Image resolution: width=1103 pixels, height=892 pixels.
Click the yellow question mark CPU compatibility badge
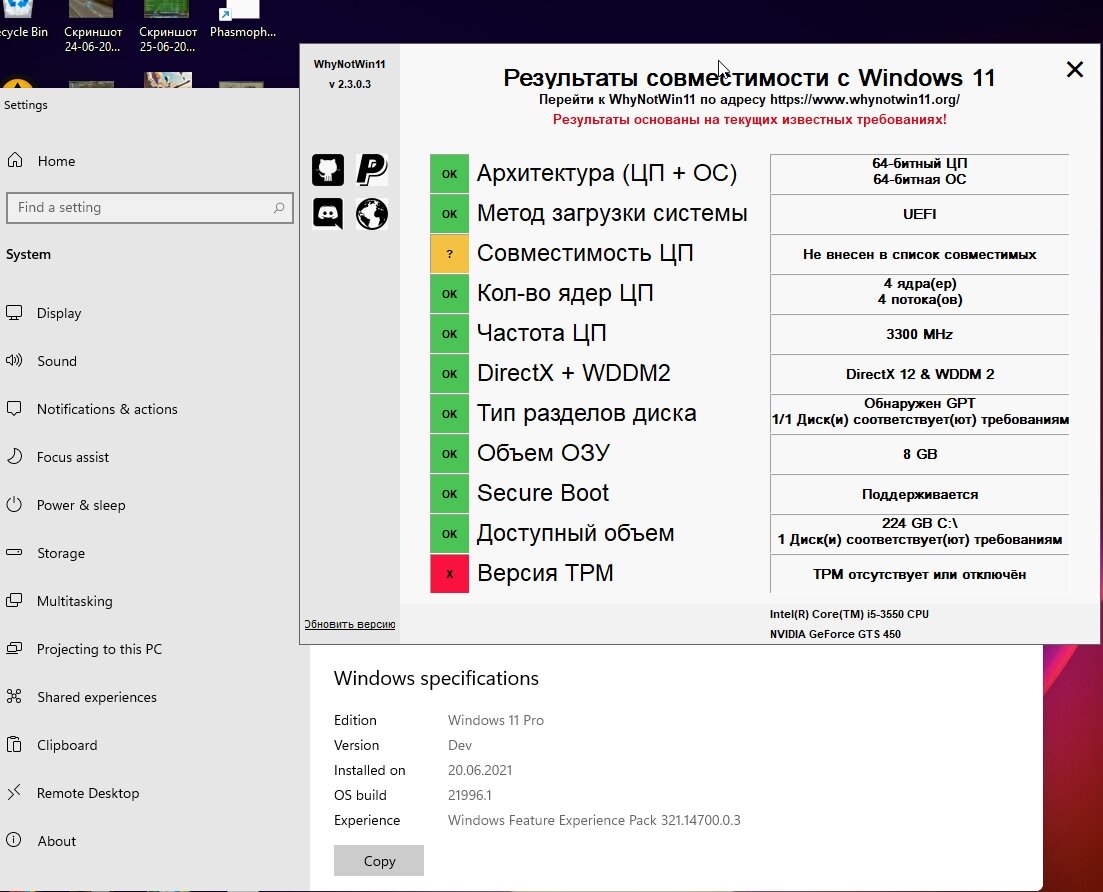click(x=450, y=254)
